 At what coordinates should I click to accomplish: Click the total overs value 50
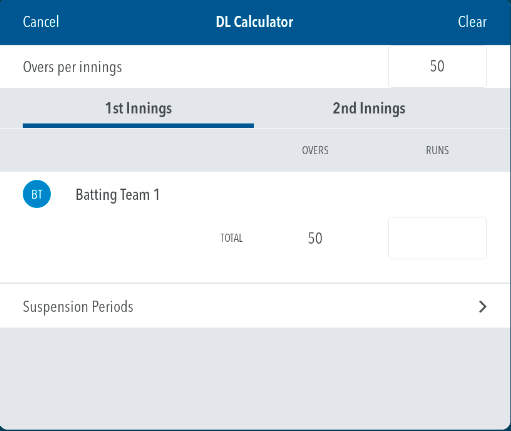(315, 238)
